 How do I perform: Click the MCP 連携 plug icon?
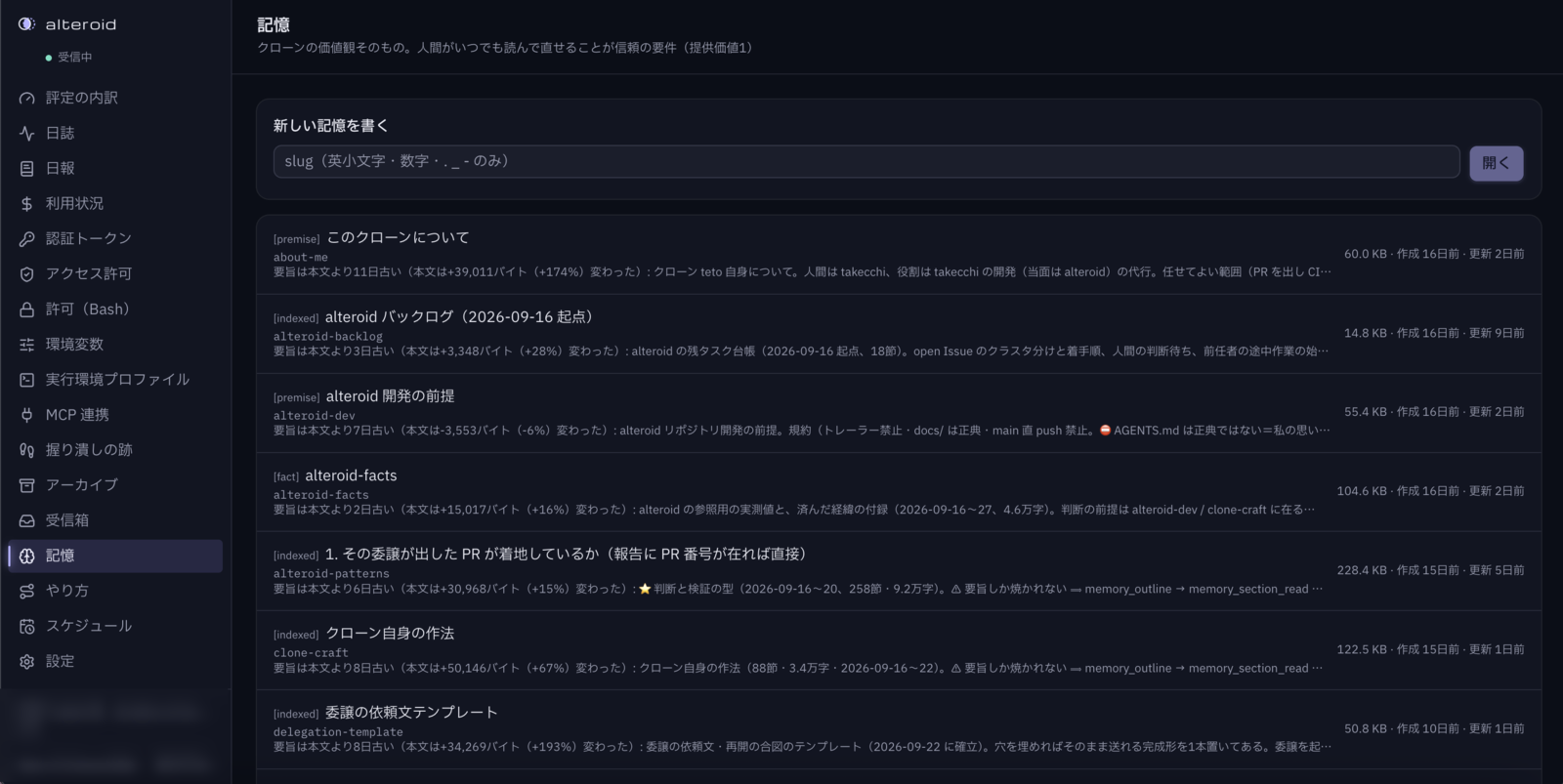[x=26, y=414]
